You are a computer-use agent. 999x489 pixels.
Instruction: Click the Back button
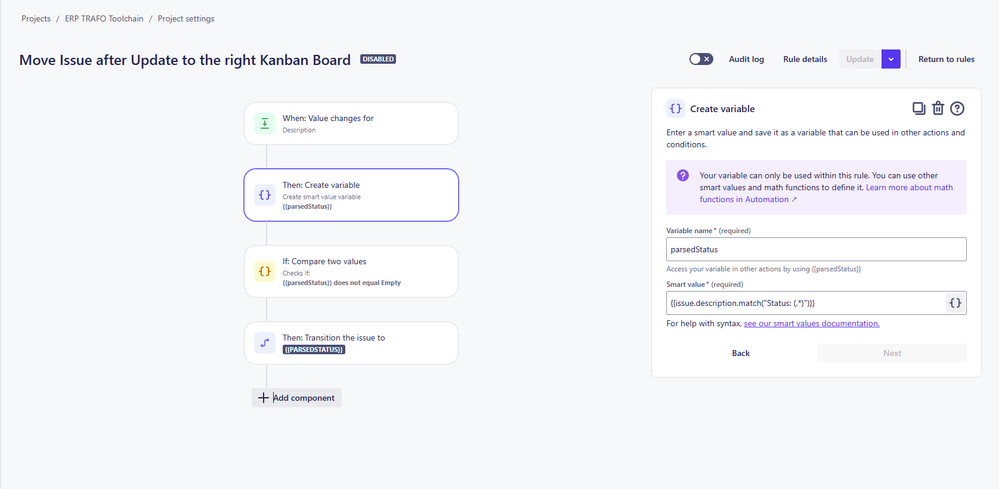coord(741,353)
